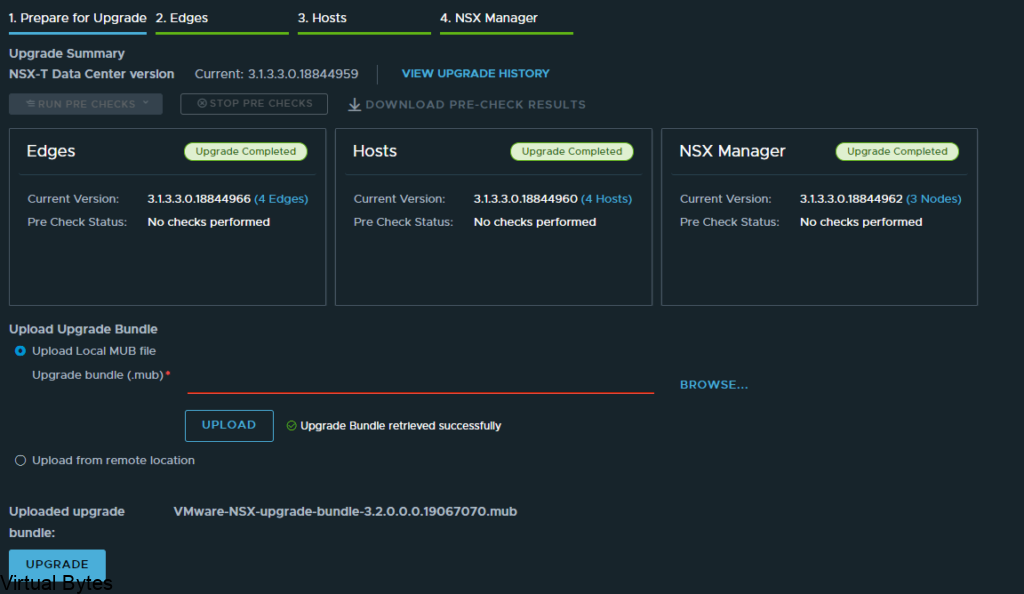Browse for an upgrade bundle file
Viewport: 1024px width, 594px height.
[x=714, y=385]
